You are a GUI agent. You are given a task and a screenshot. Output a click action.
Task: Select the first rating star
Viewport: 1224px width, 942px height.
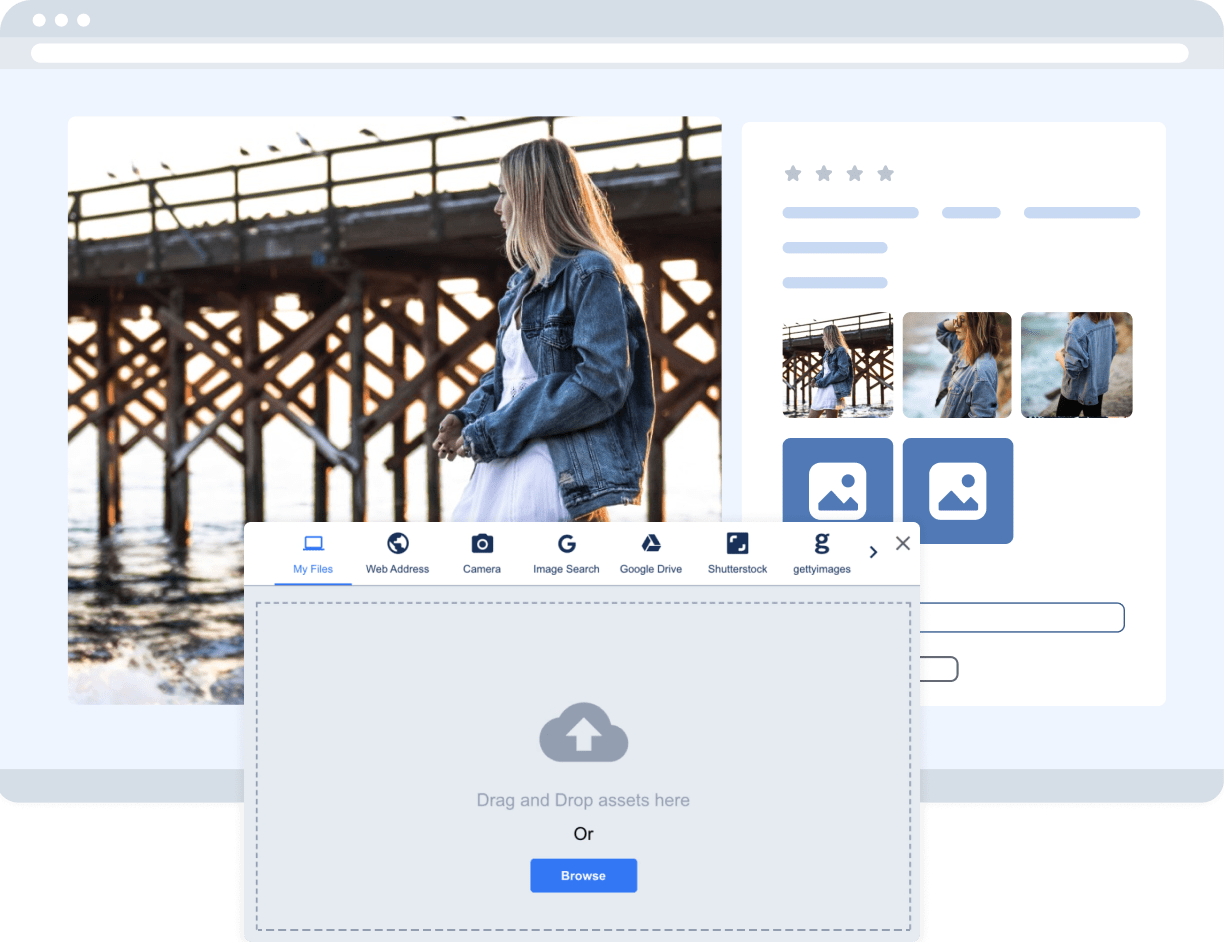[793, 173]
